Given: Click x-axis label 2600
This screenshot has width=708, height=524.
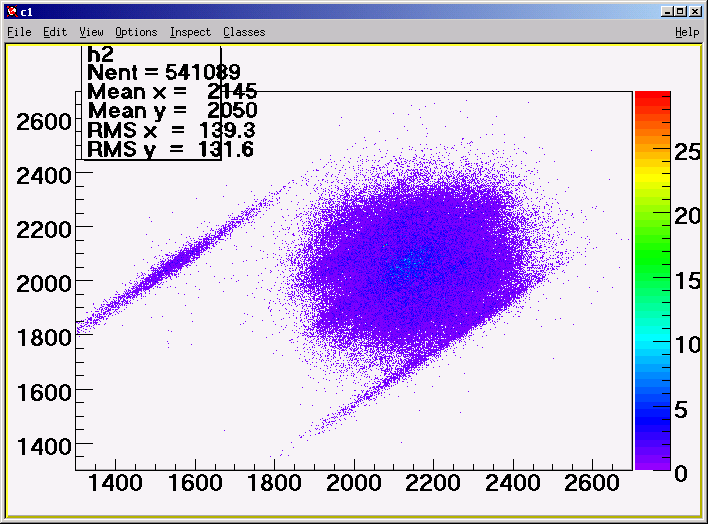Looking at the screenshot, I should [592, 483].
